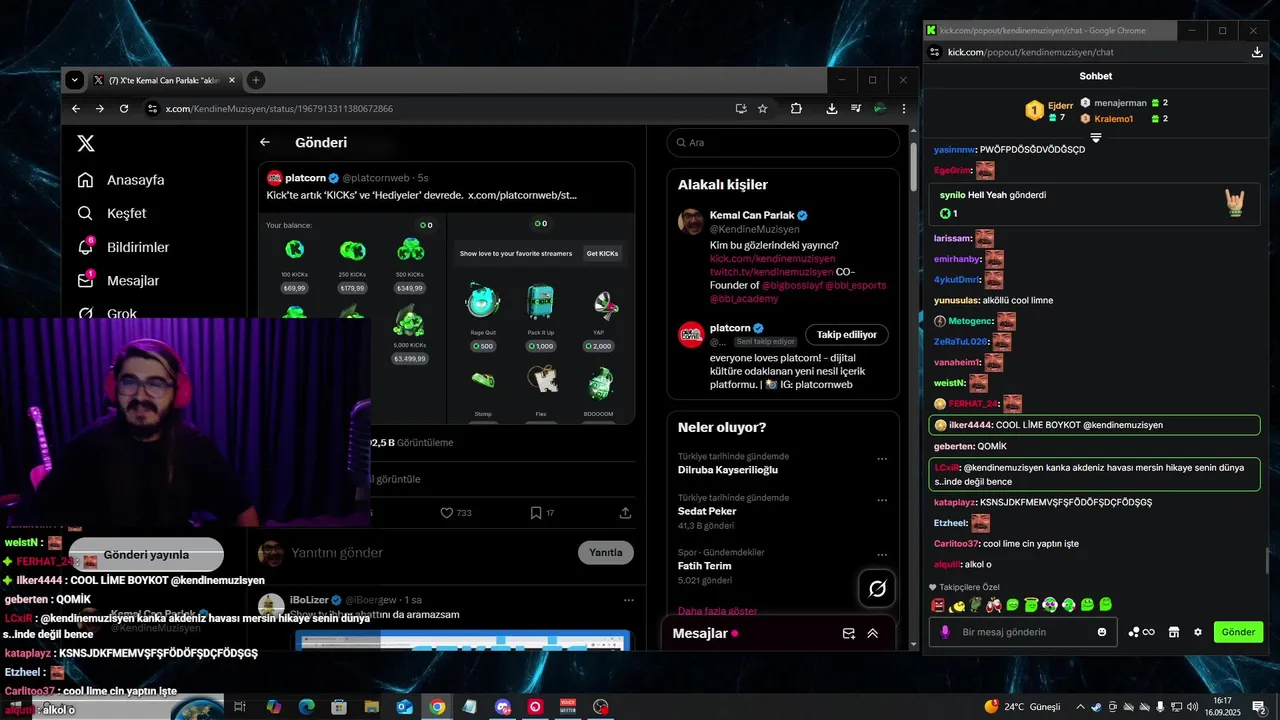Open the KICKs balance icon in chat

pos(1141,632)
